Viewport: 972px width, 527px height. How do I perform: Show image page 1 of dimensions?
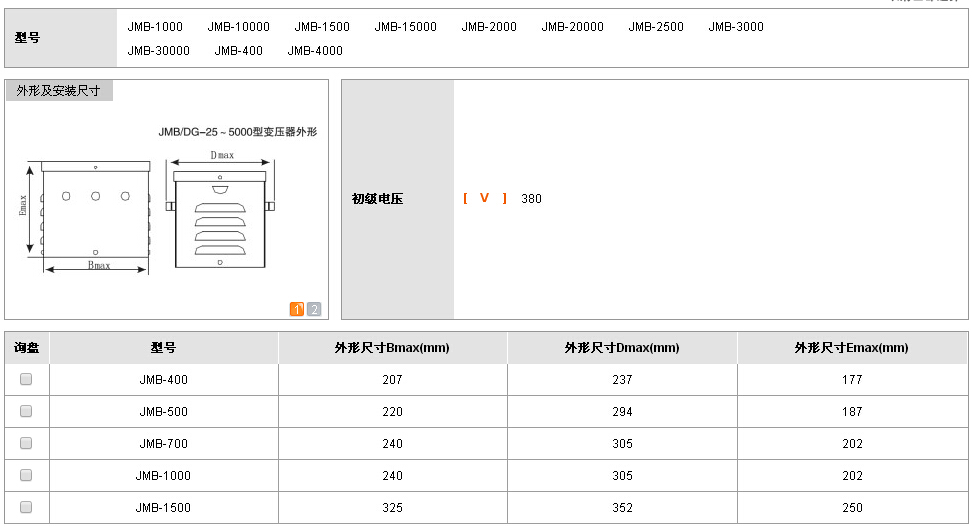pos(297,309)
